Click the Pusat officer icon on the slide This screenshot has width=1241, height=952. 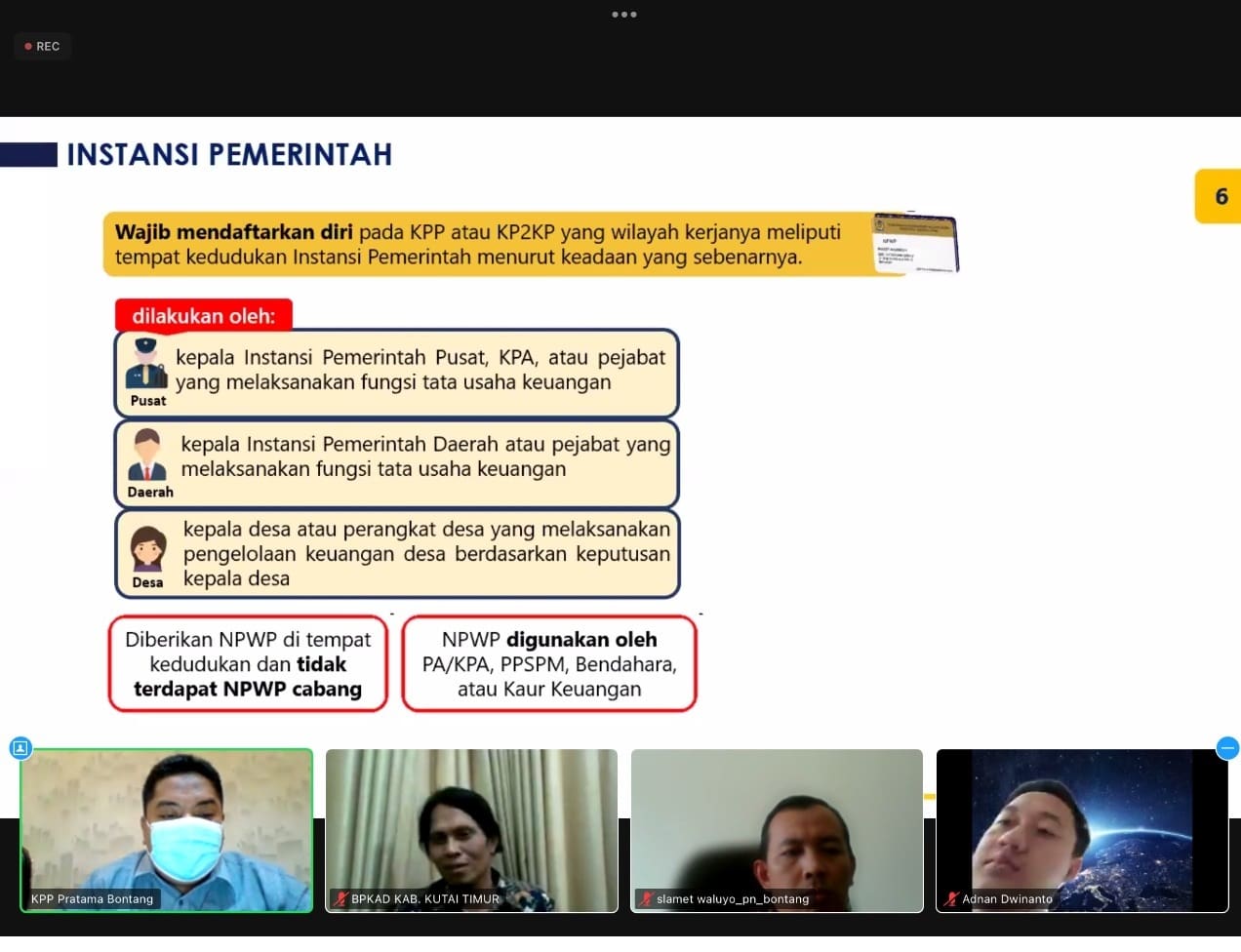click(146, 365)
